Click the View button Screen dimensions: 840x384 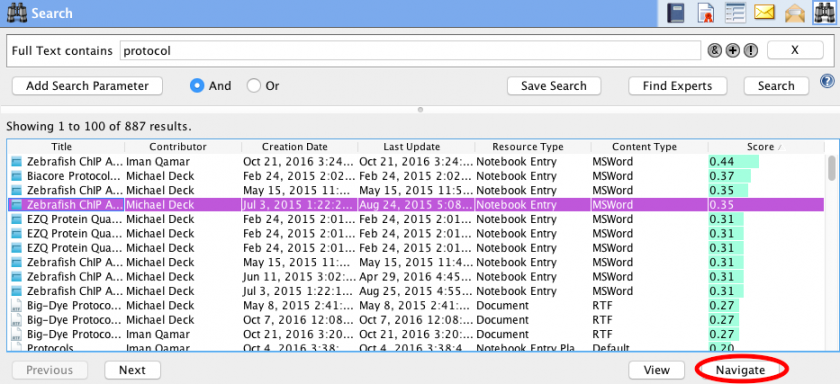coord(656,370)
